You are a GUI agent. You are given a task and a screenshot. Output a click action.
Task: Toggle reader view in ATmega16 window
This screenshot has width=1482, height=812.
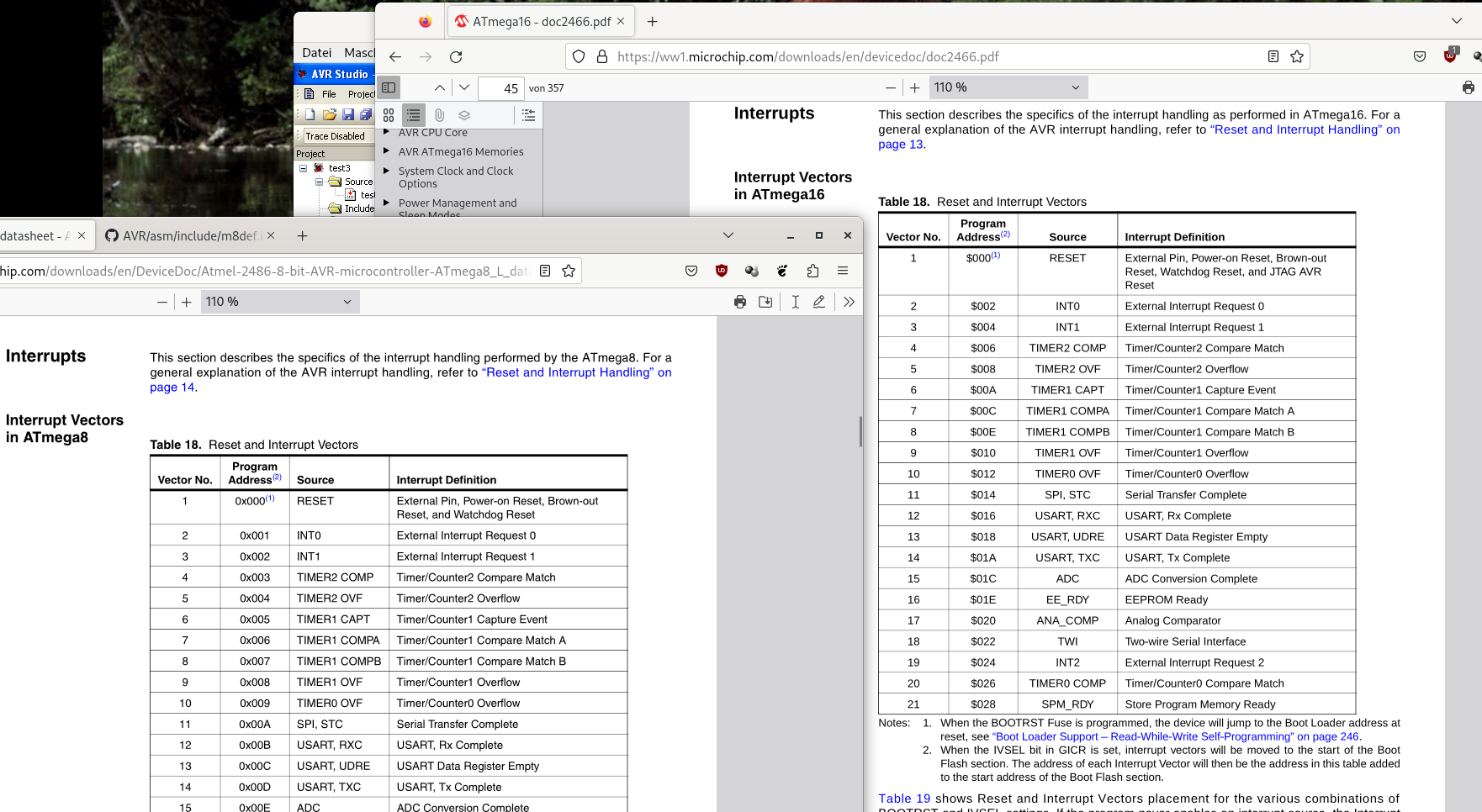coord(1273,56)
